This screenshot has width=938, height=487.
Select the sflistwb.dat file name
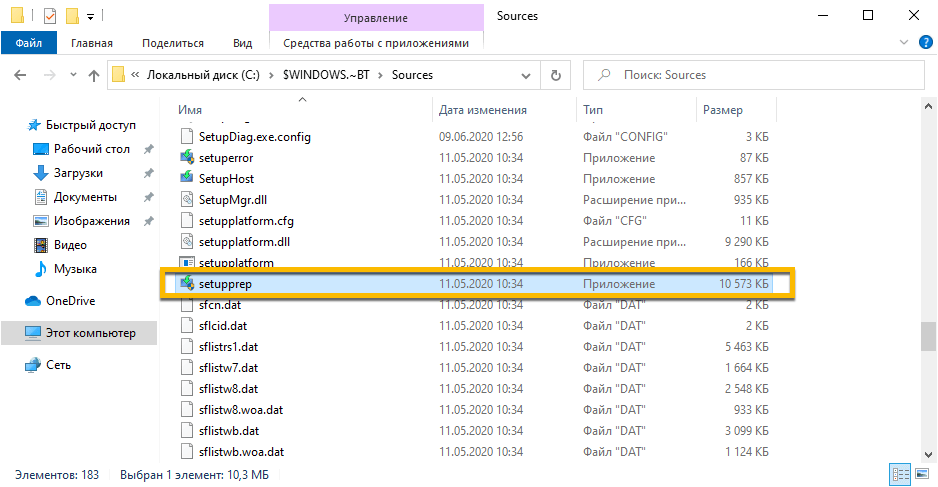pos(229,431)
